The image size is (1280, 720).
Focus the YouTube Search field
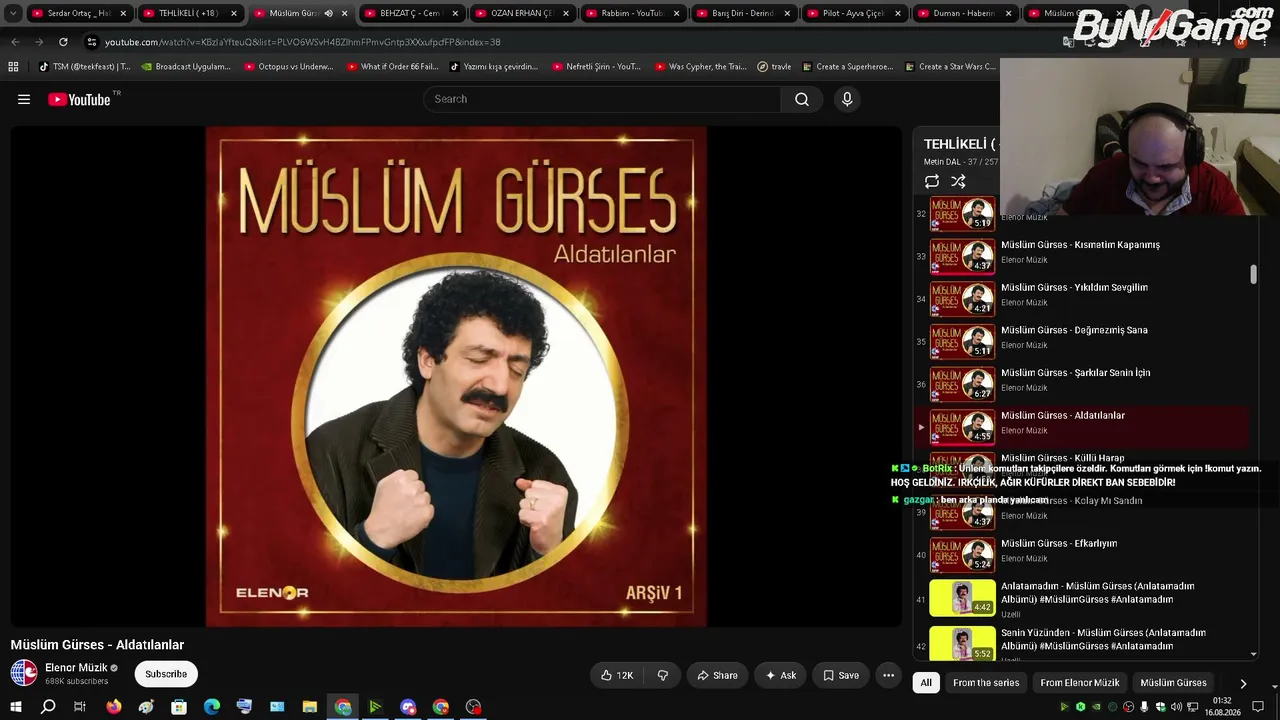[x=602, y=99]
